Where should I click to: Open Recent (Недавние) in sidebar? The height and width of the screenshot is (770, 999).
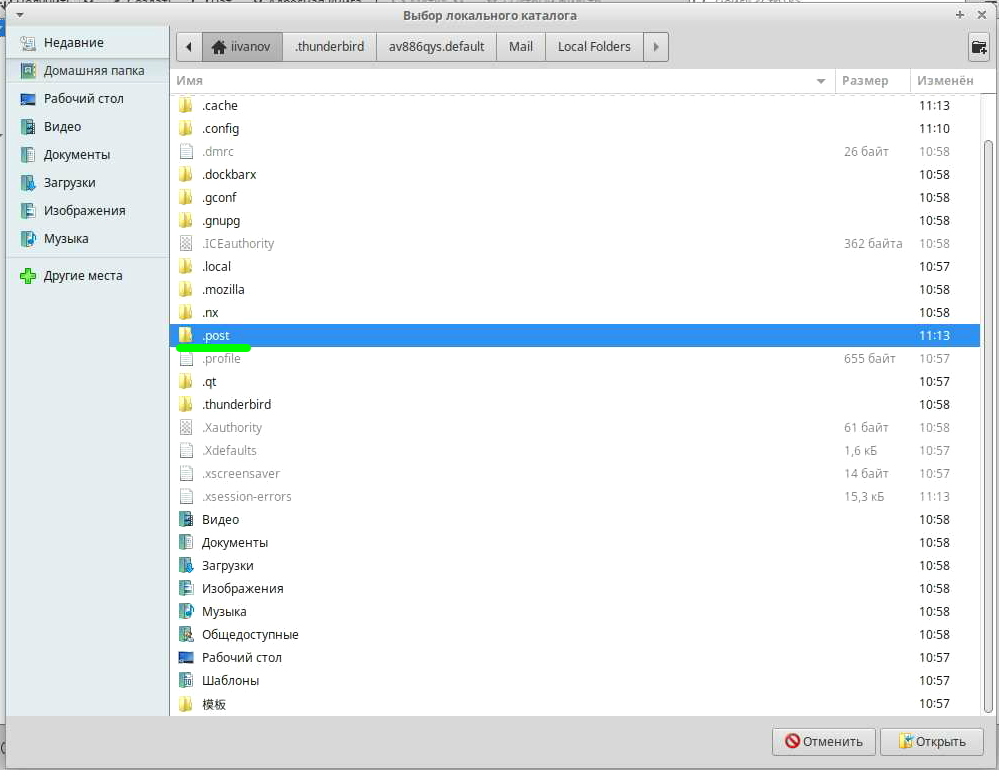coord(87,43)
